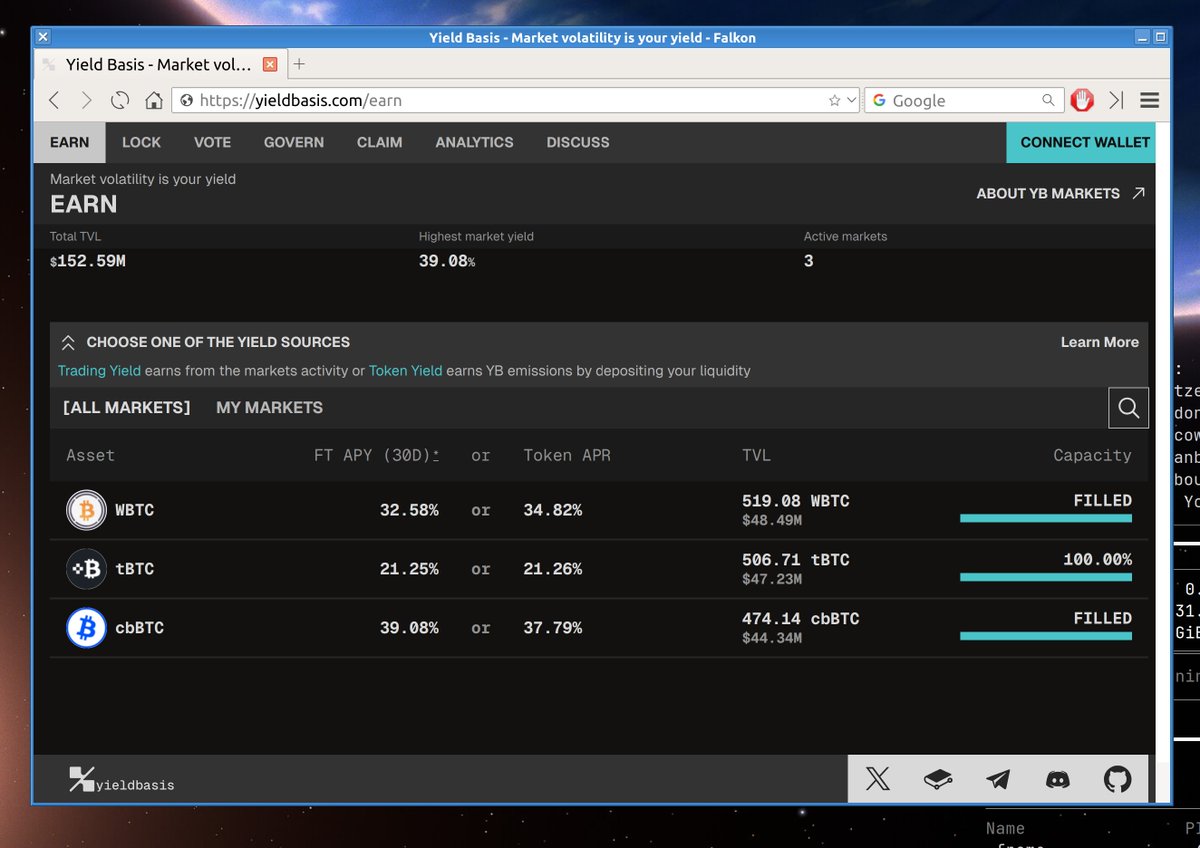
Task: Click the cbBTC FILLED capacity bar
Action: [1046, 636]
